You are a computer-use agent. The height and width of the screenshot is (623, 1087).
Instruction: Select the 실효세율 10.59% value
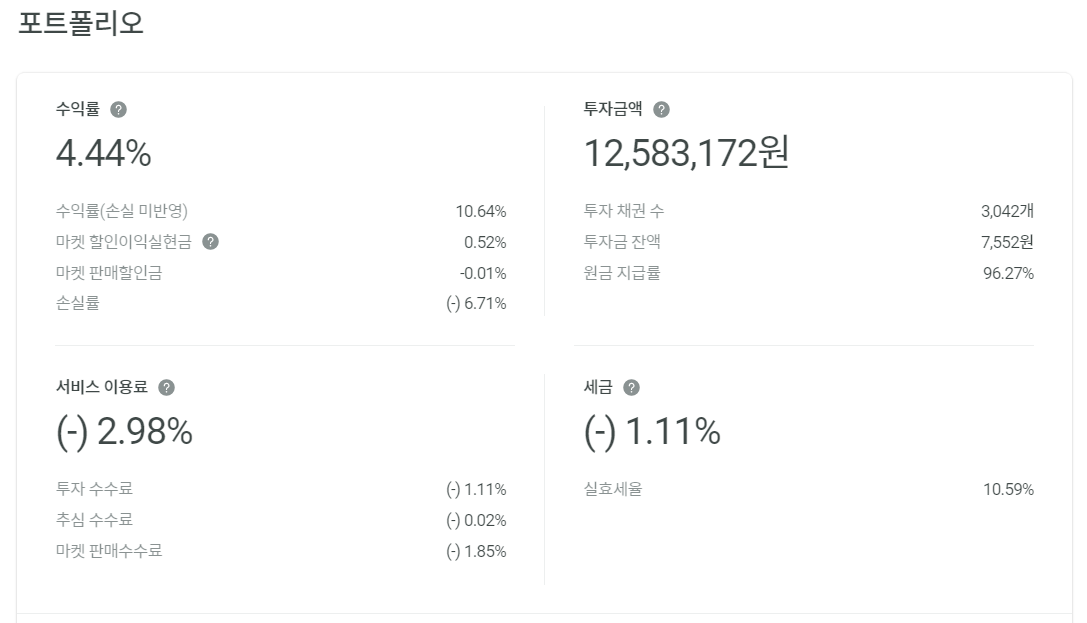(1008, 489)
